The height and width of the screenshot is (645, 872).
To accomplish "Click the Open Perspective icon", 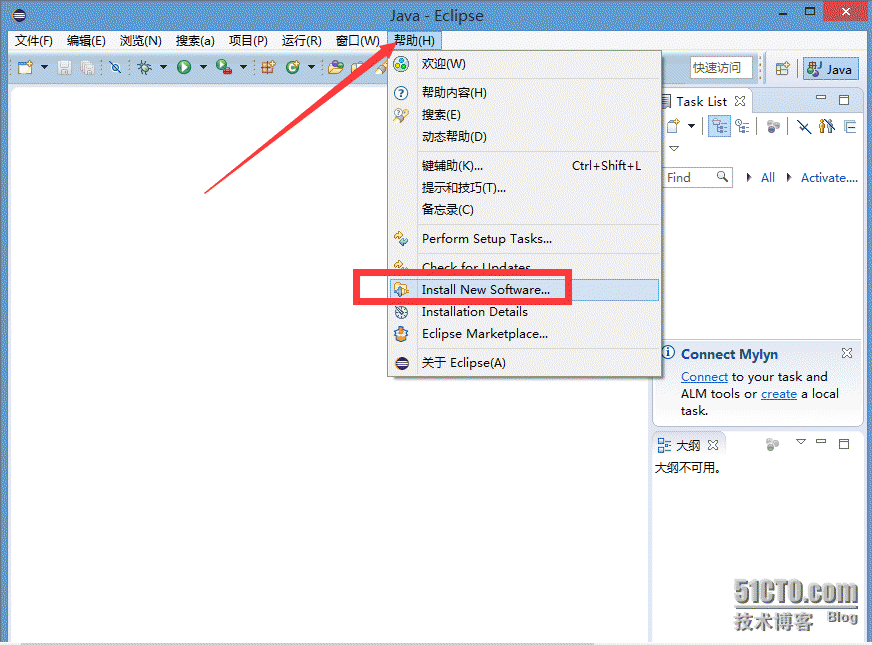I will tap(783, 68).
